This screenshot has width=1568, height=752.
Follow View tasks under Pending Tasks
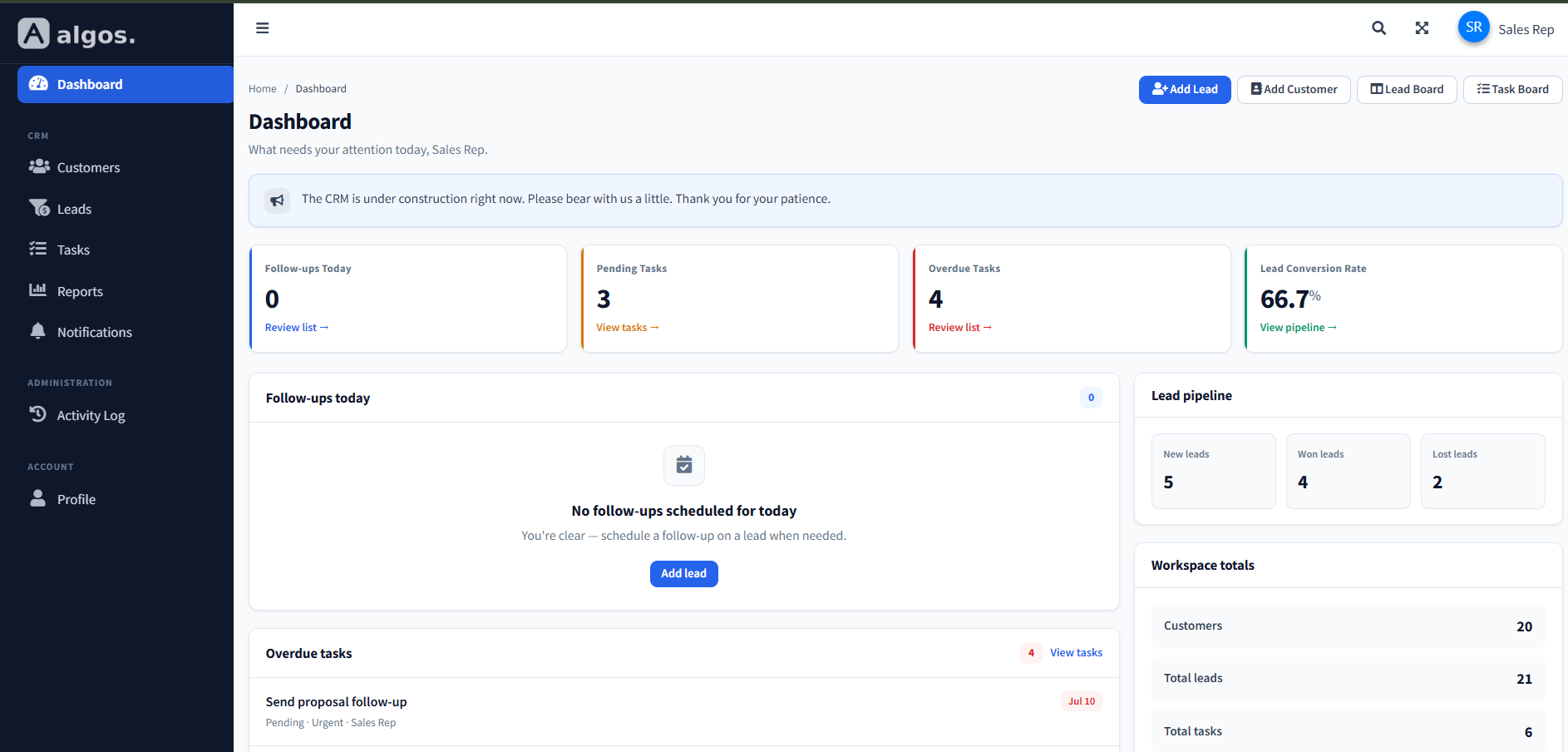[x=628, y=328]
